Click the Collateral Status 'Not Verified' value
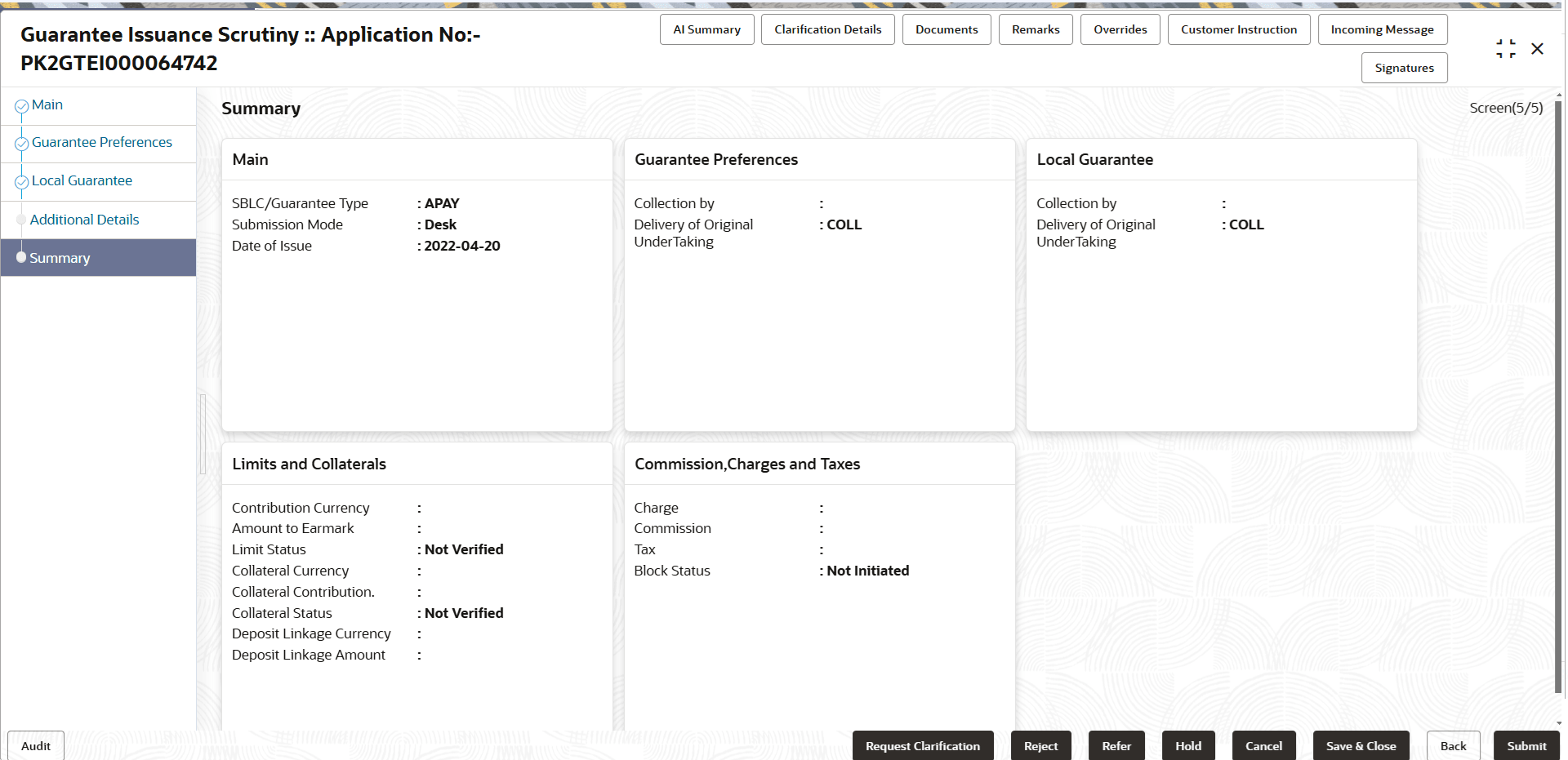Viewport: 1568px width, 760px height. click(464, 613)
